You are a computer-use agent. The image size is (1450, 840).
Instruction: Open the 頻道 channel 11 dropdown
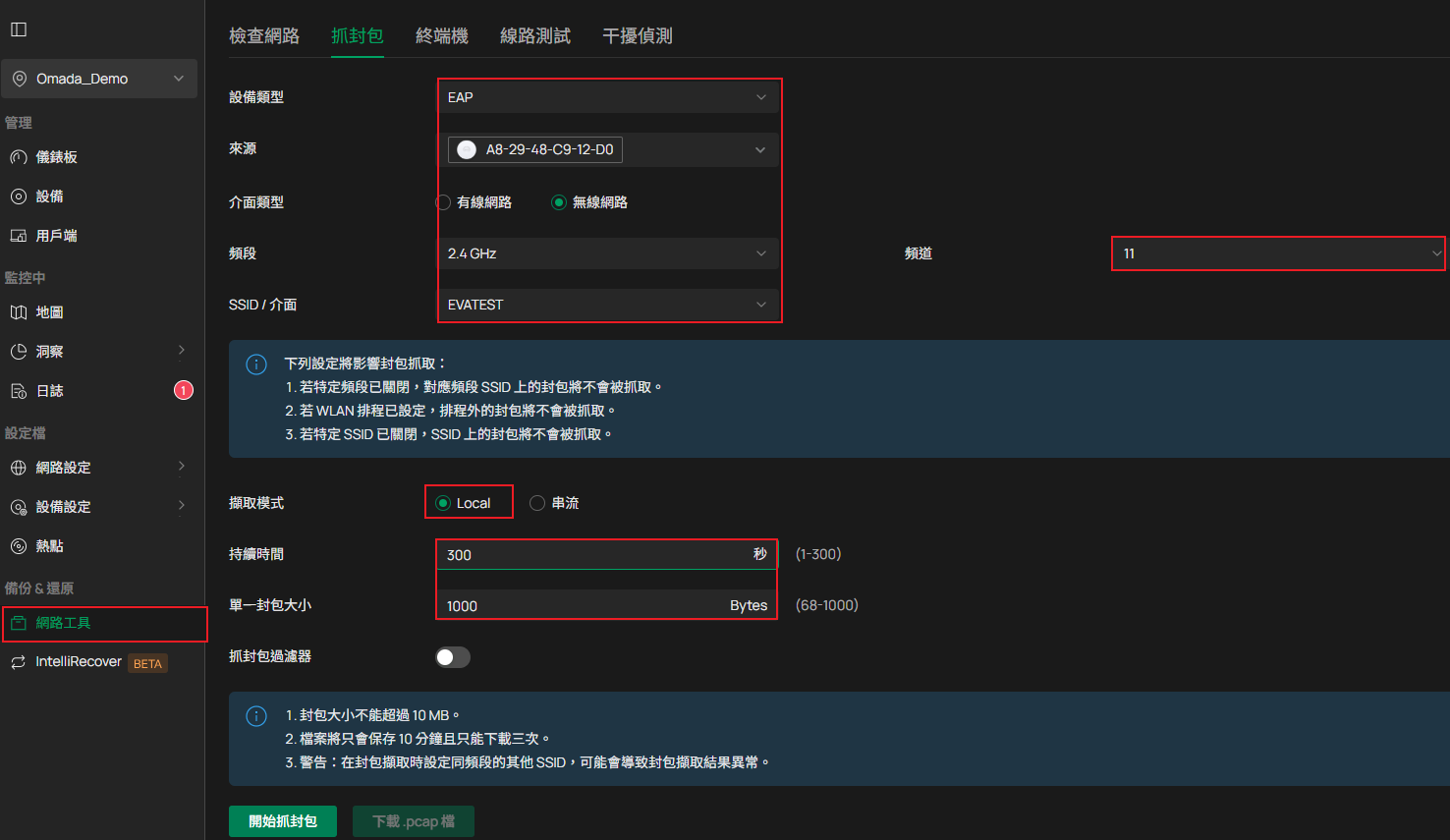[1278, 253]
